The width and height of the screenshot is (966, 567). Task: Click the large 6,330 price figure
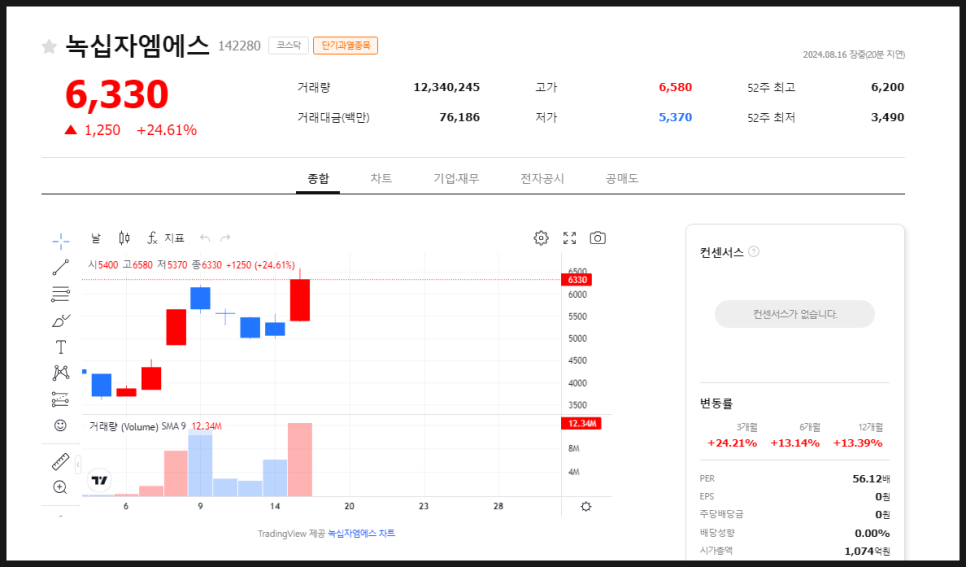point(116,94)
